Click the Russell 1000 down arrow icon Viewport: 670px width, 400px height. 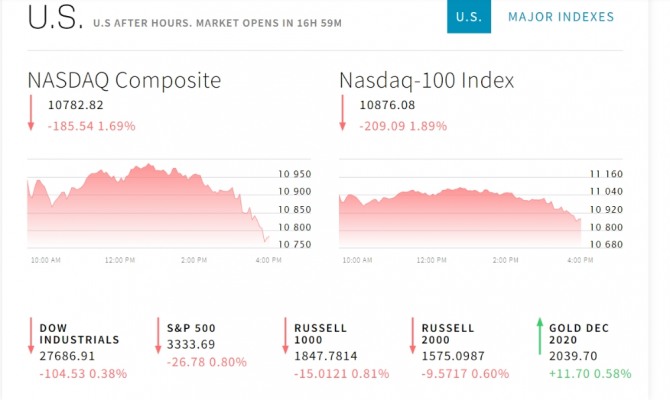tap(286, 336)
